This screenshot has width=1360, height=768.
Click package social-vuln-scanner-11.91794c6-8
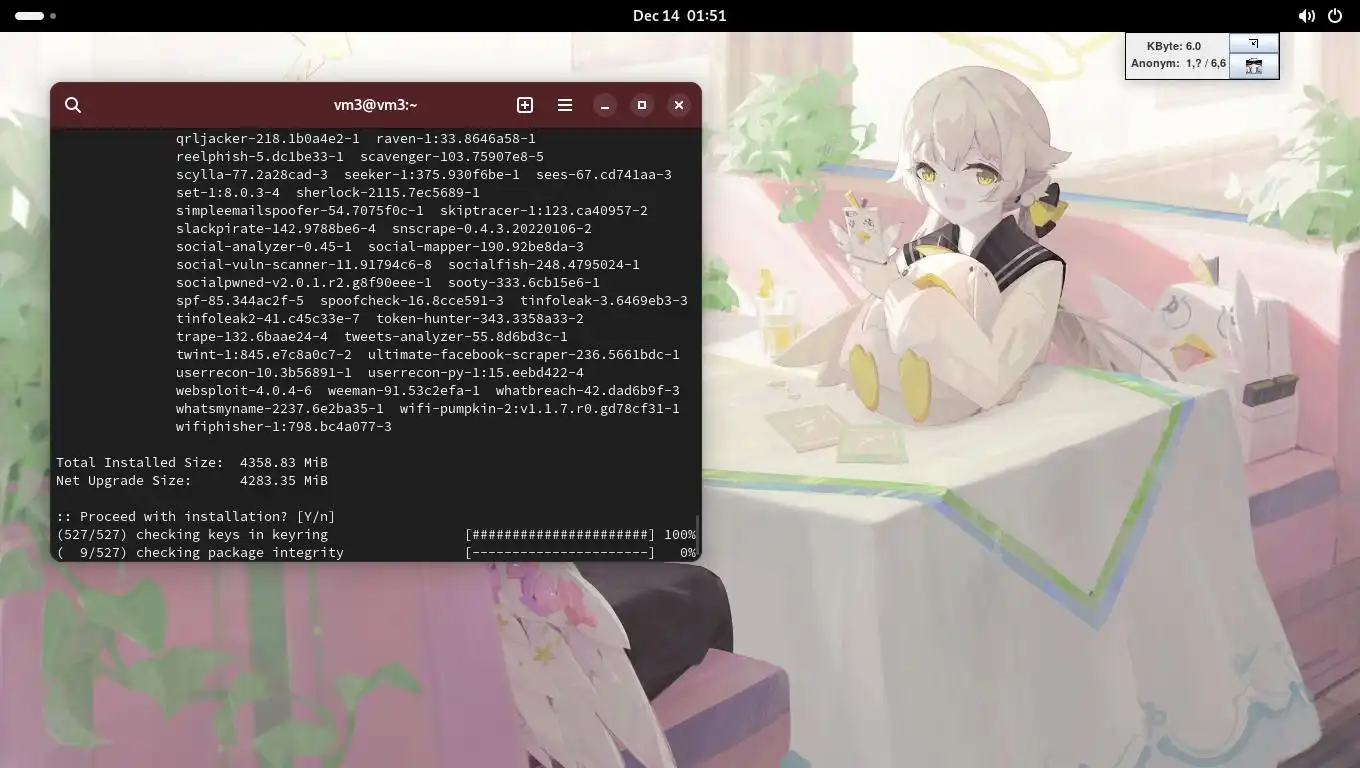pos(304,265)
